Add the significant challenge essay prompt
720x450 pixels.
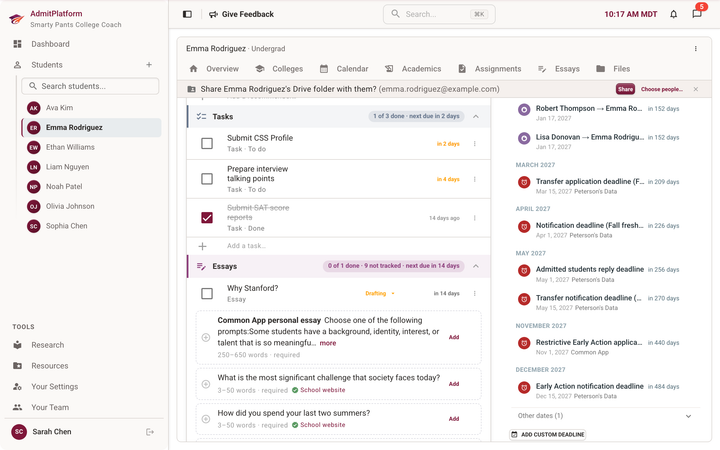tap(454, 384)
